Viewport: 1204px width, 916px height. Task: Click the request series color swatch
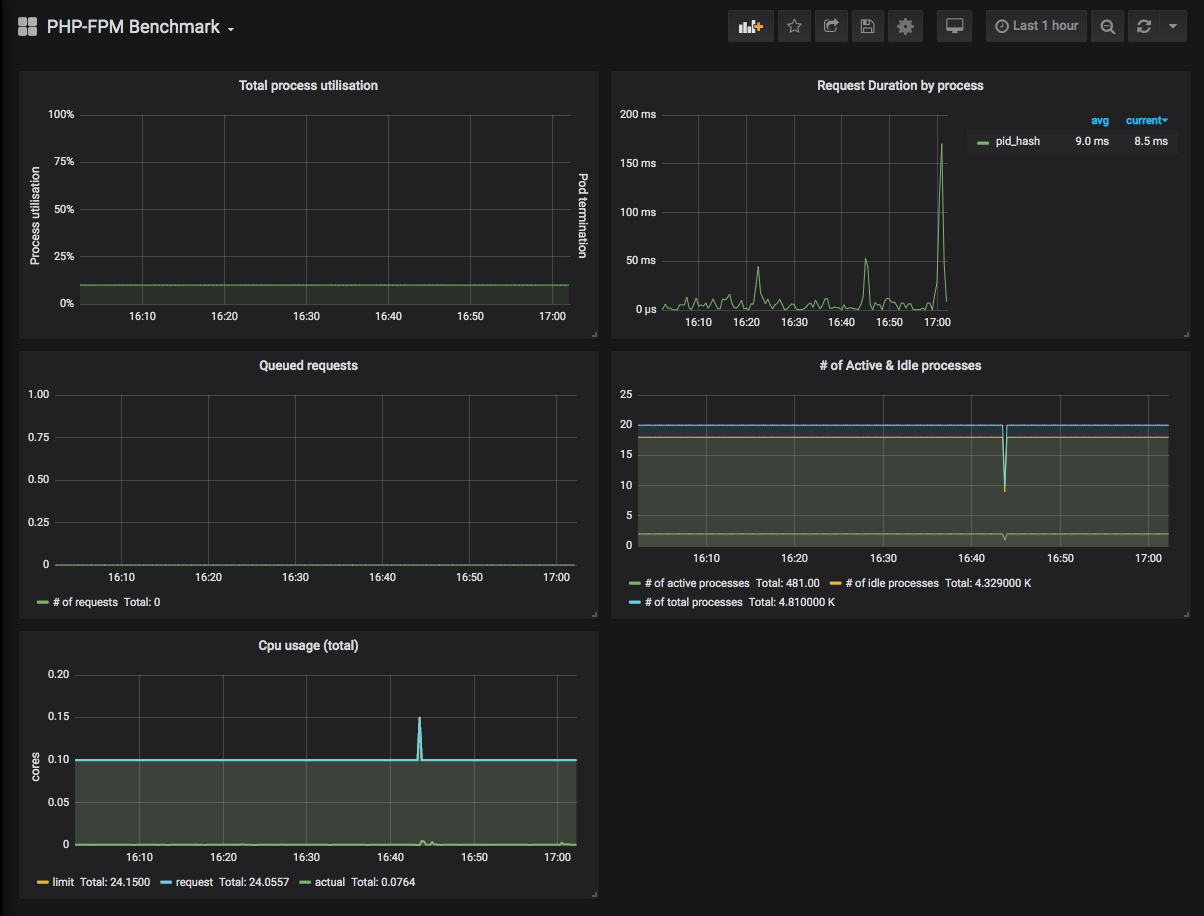[x=165, y=883]
